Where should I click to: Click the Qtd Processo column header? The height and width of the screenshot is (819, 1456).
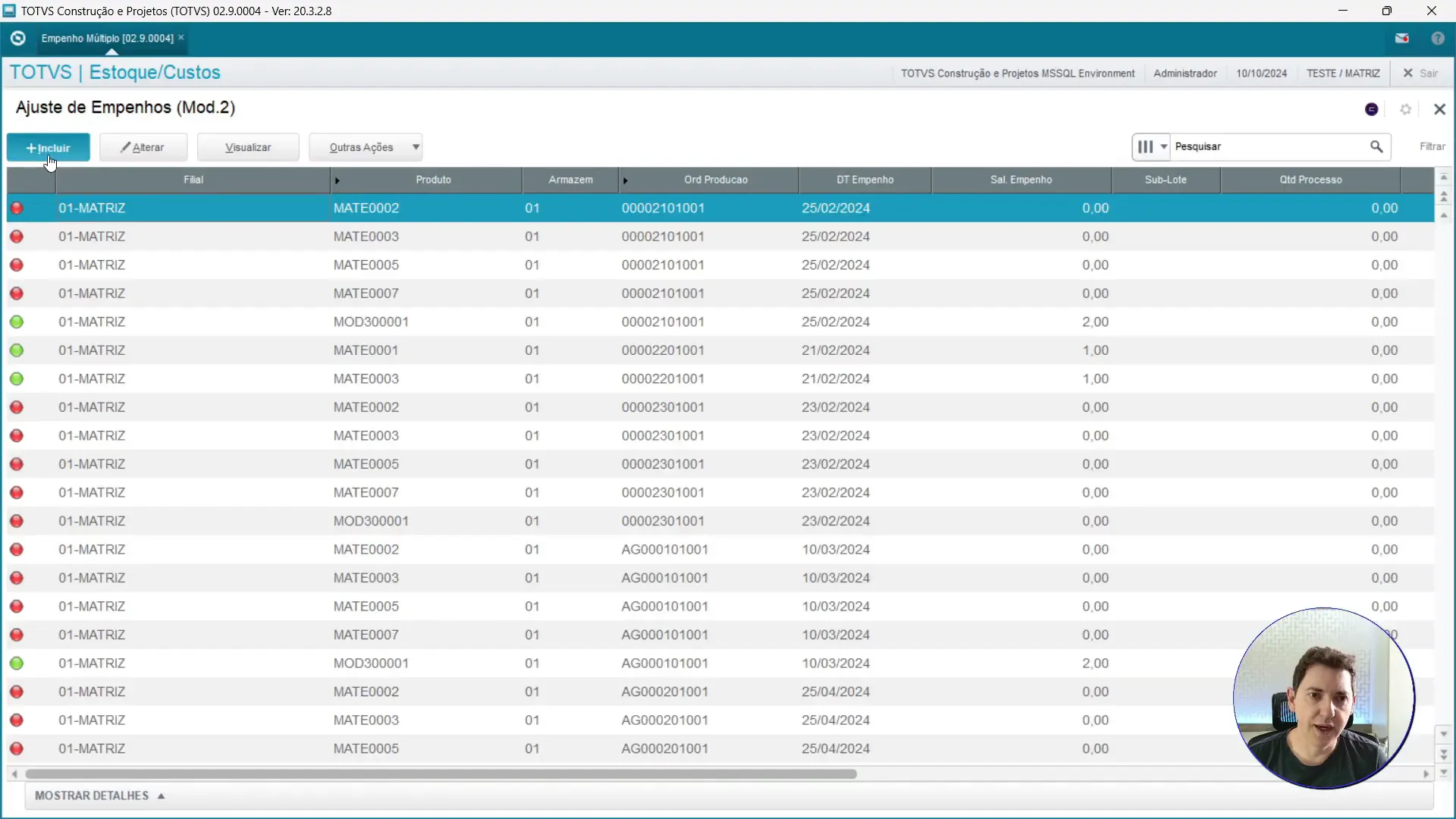(x=1310, y=180)
